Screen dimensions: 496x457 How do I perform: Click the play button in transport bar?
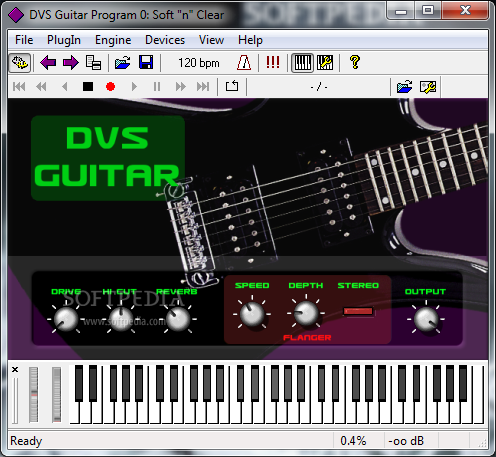[x=134, y=87]
